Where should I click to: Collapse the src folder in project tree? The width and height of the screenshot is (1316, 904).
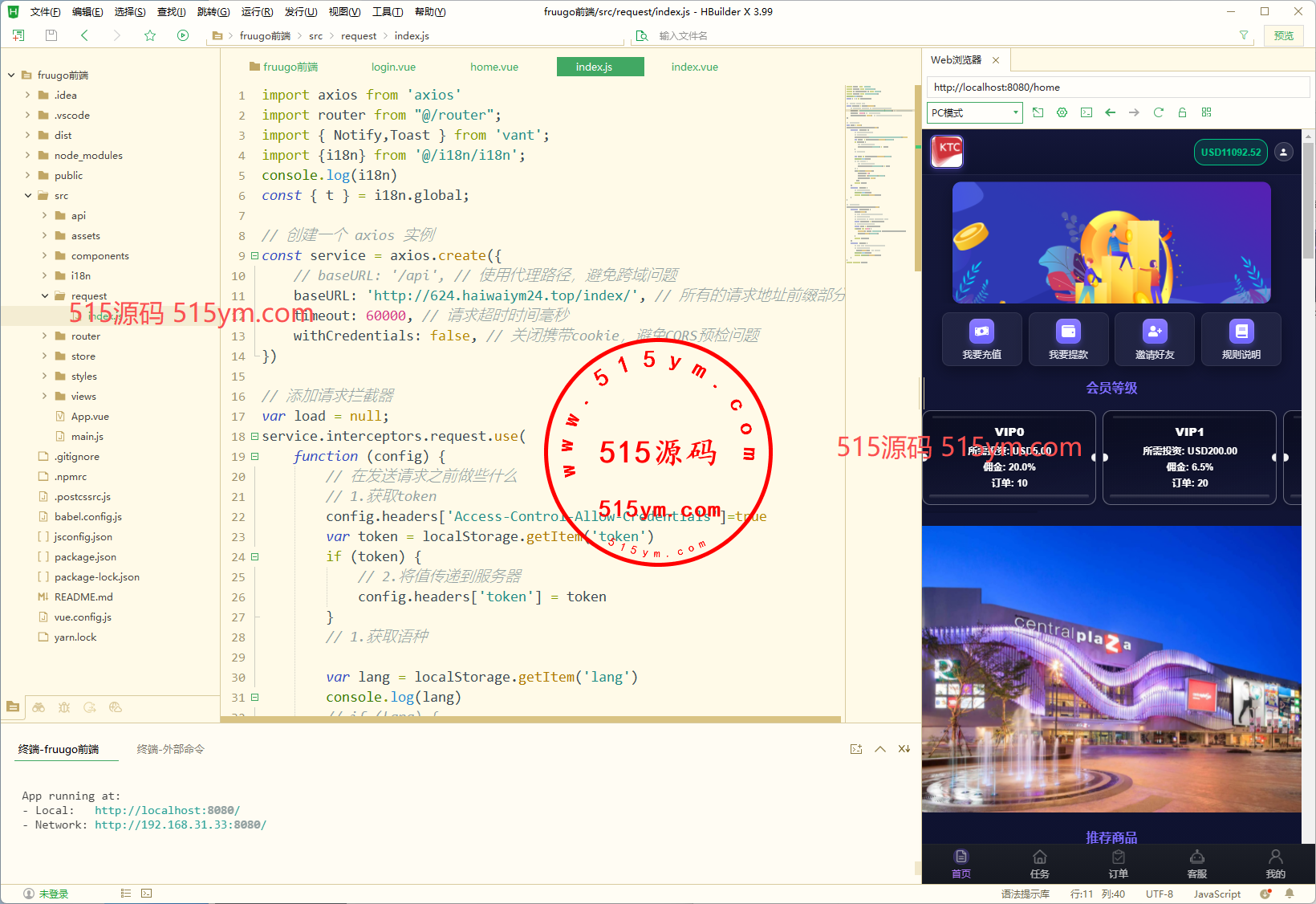[28, 196]
